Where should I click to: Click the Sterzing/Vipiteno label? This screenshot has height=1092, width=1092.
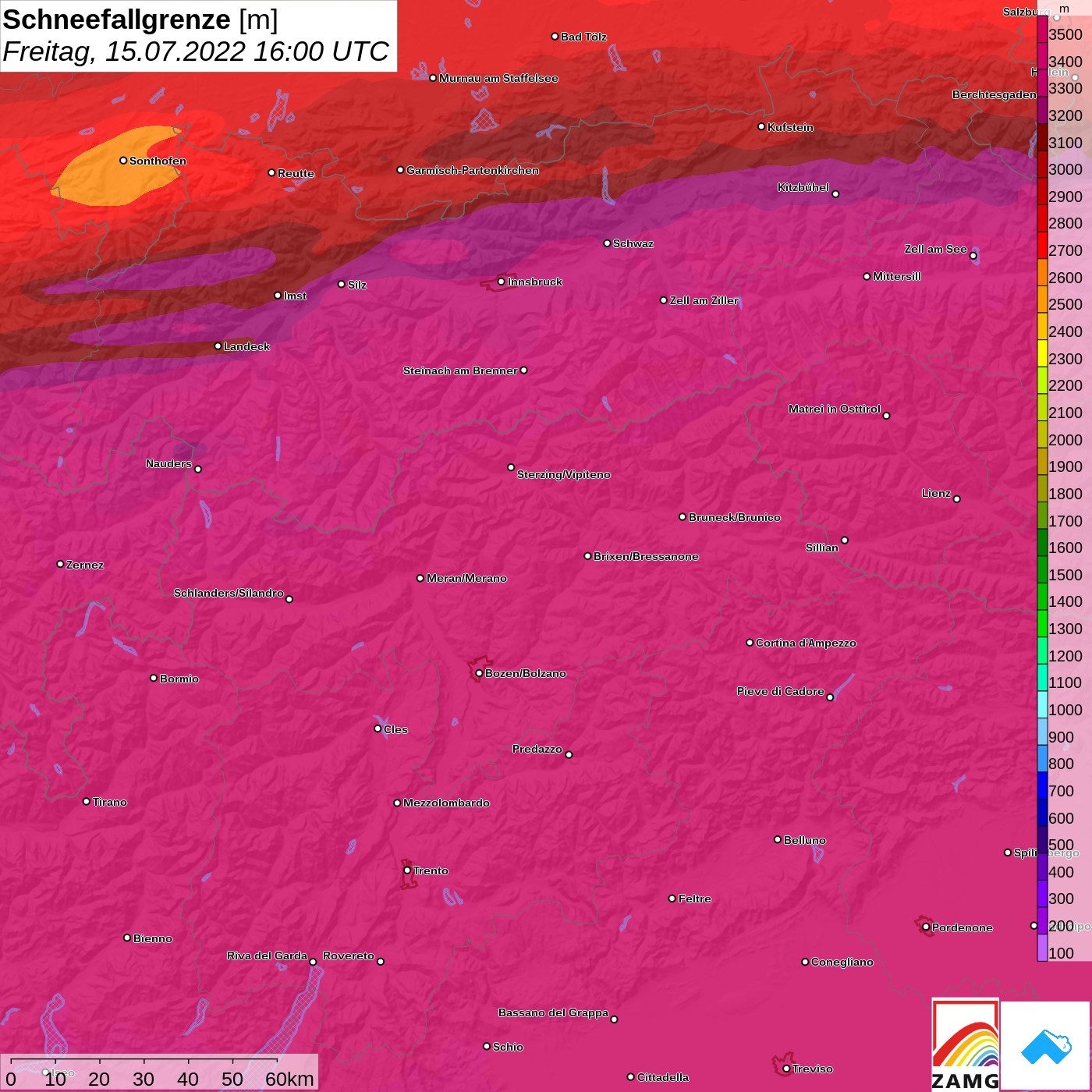tap(564, 474)
